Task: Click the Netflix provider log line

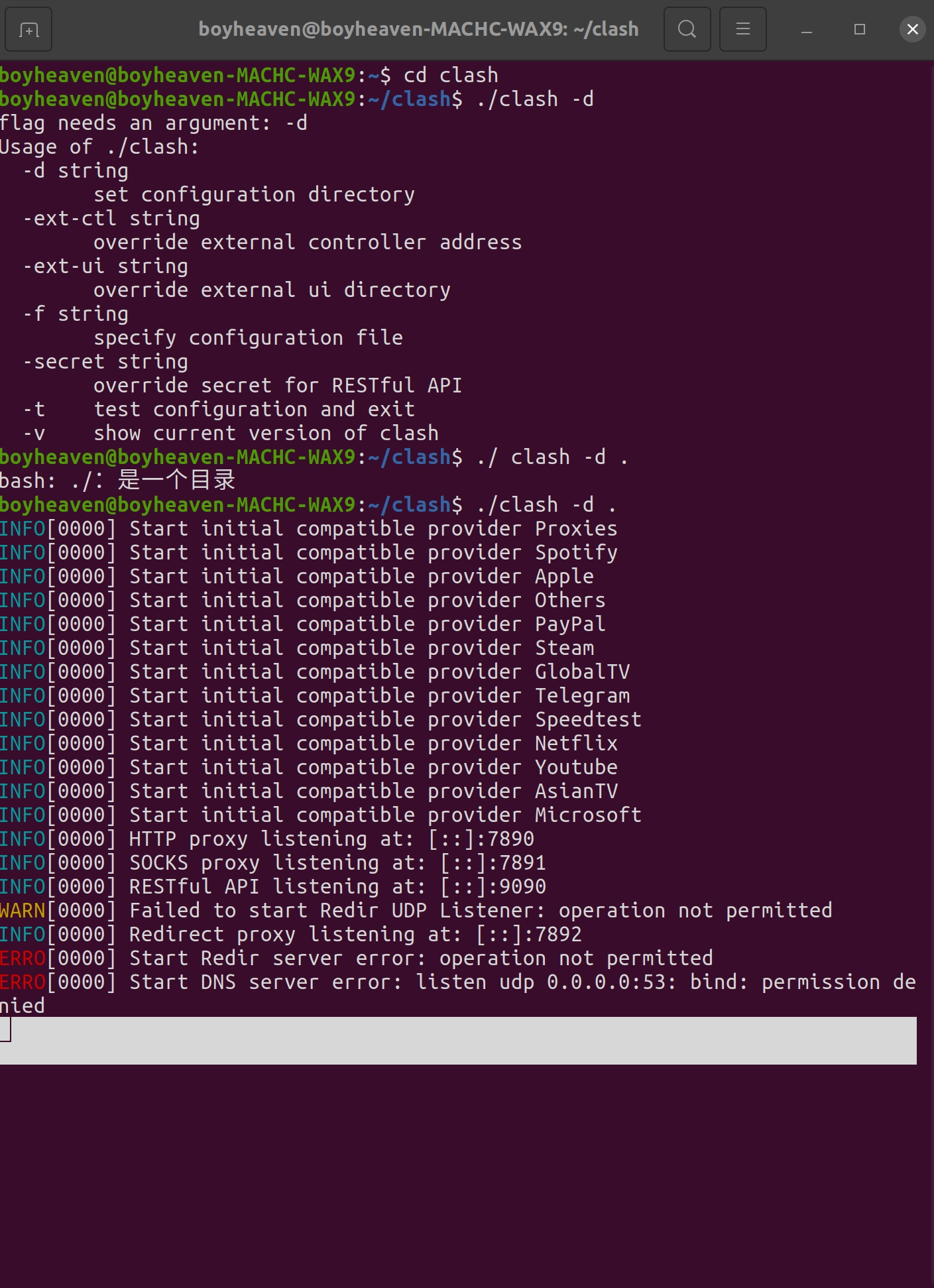Action: pos(309,742)
